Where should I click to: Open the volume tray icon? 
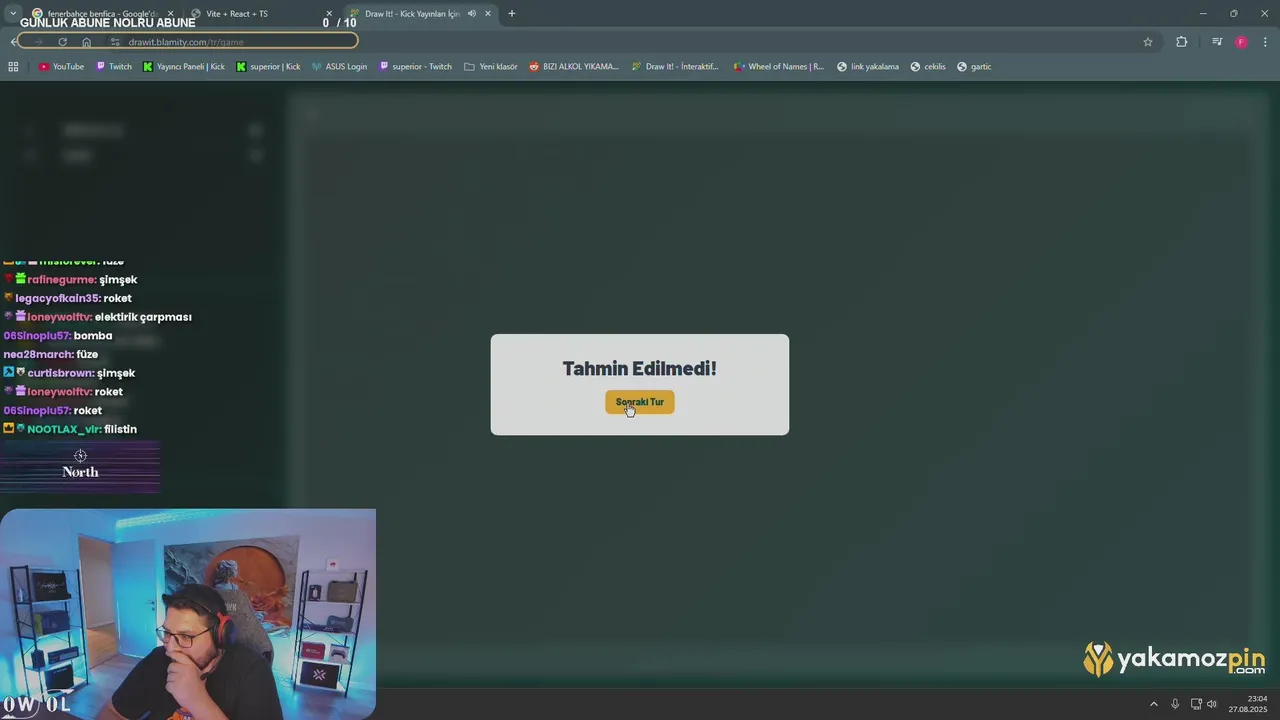pos(1212,704)
